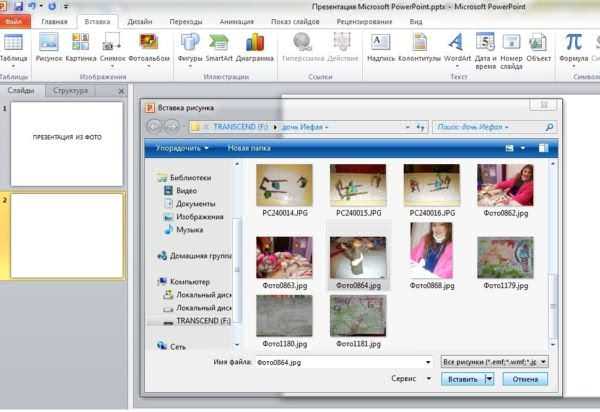Open the file name history dropdown

[x=428, y=362]
